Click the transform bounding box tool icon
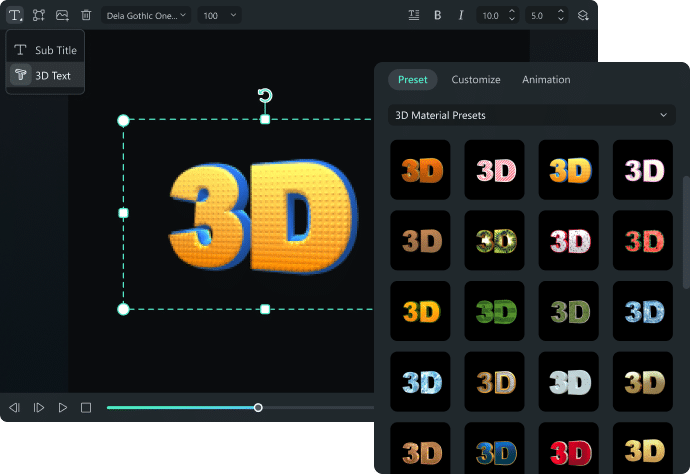 (x=39, y=15)
